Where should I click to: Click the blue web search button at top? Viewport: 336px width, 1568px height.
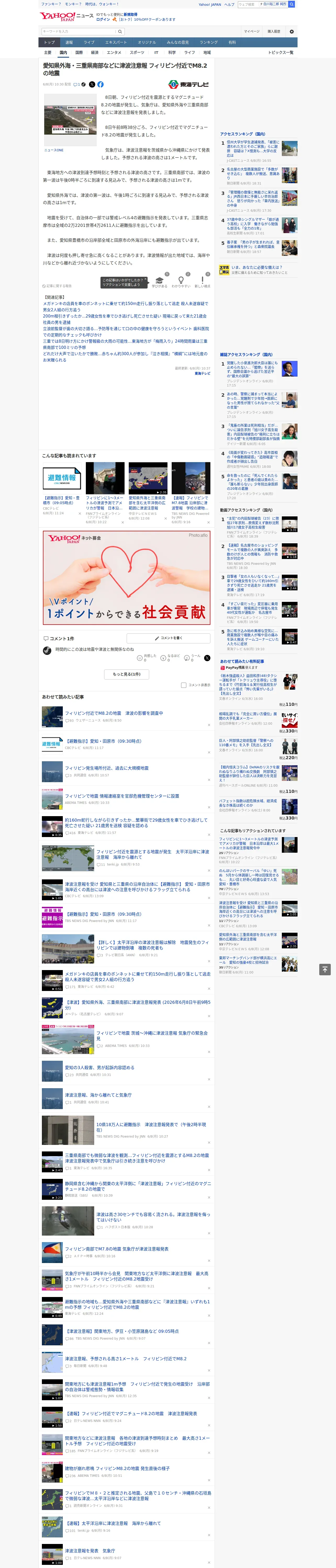tap(292, 4)
